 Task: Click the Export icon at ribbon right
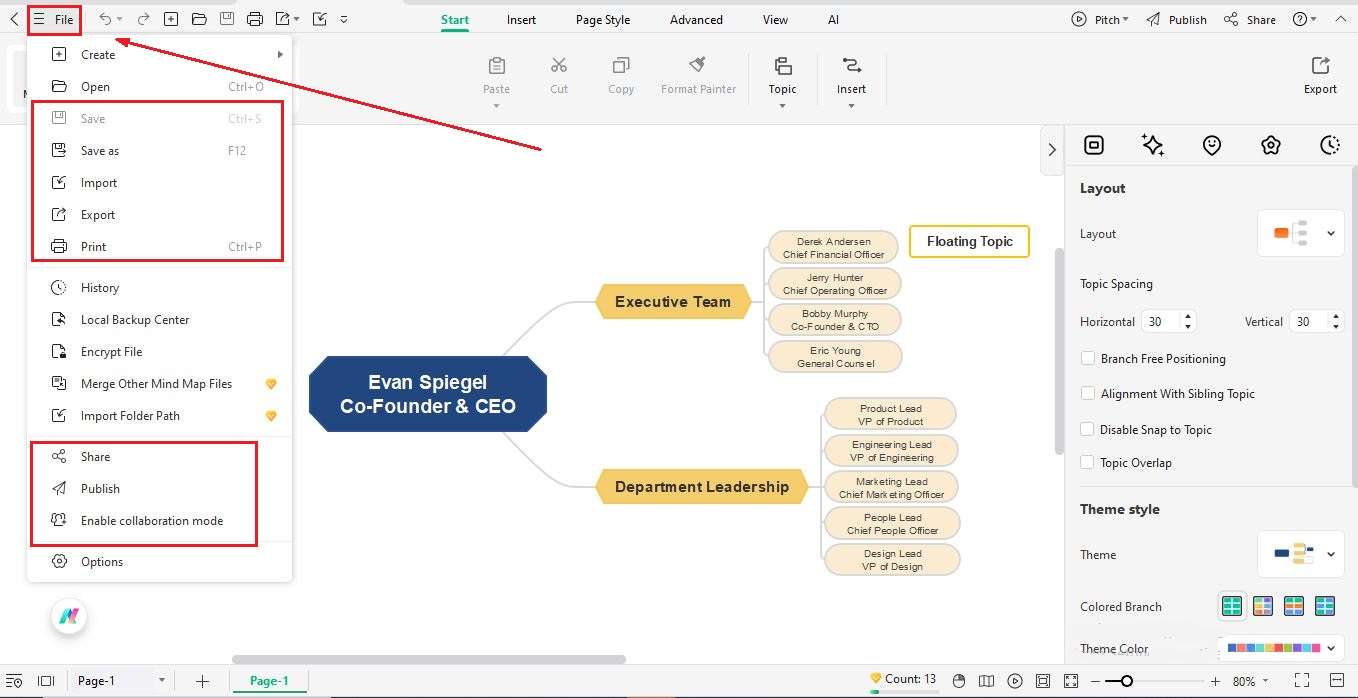point(1320,66)
